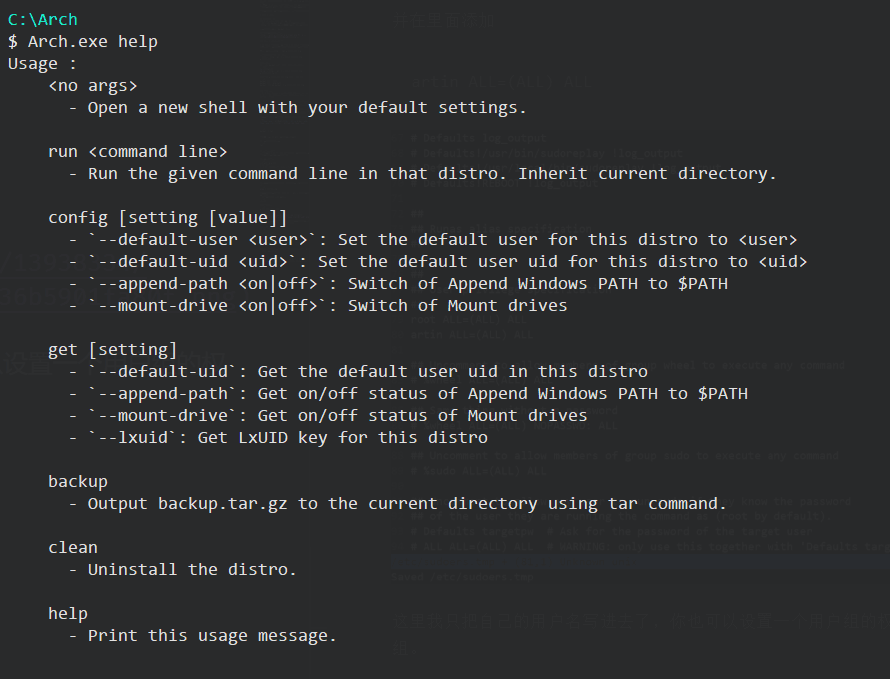The height and width of the screenshot is (679, 890).
Task: Click the "backup" command heading
Action: (x=77, y=481)
